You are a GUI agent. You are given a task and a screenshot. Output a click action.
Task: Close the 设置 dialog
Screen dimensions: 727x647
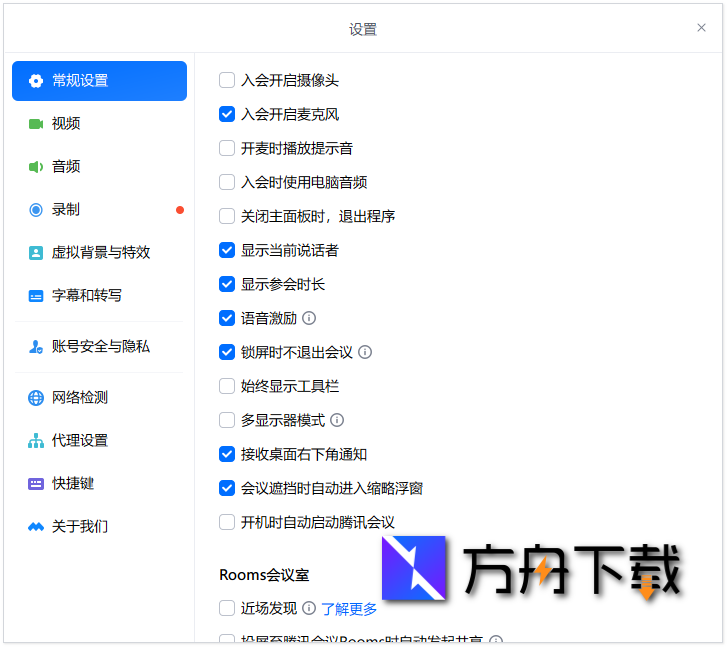coord(701,28)
